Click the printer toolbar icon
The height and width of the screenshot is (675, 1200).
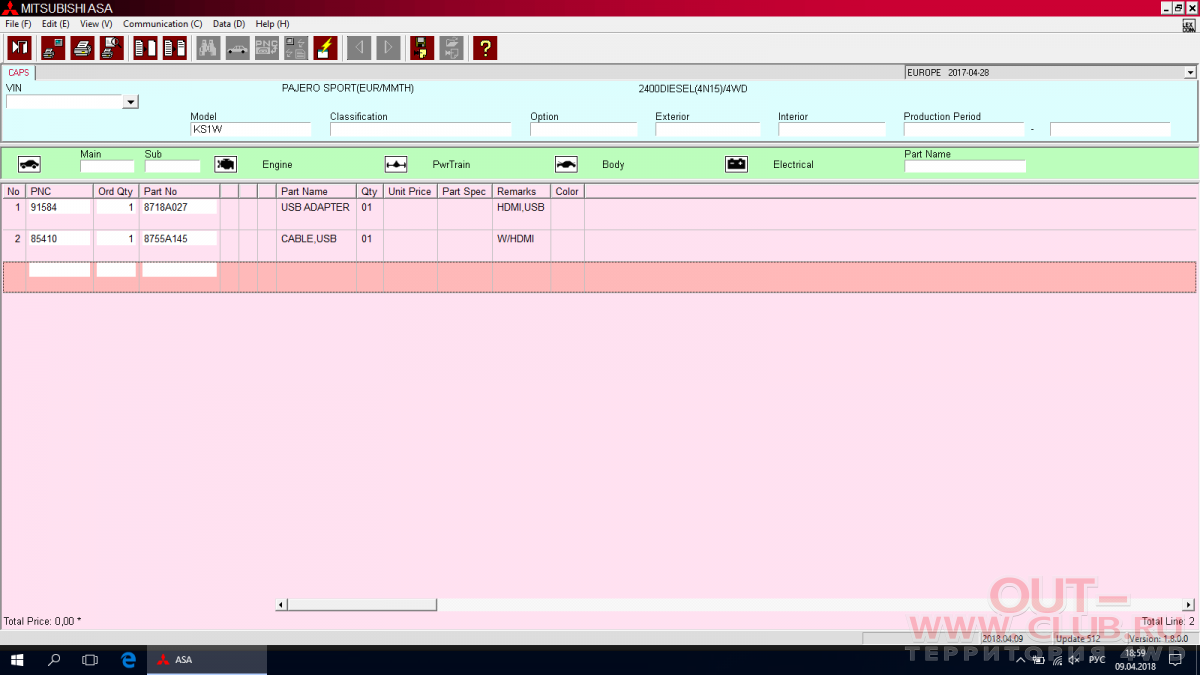tap(82, 47)
